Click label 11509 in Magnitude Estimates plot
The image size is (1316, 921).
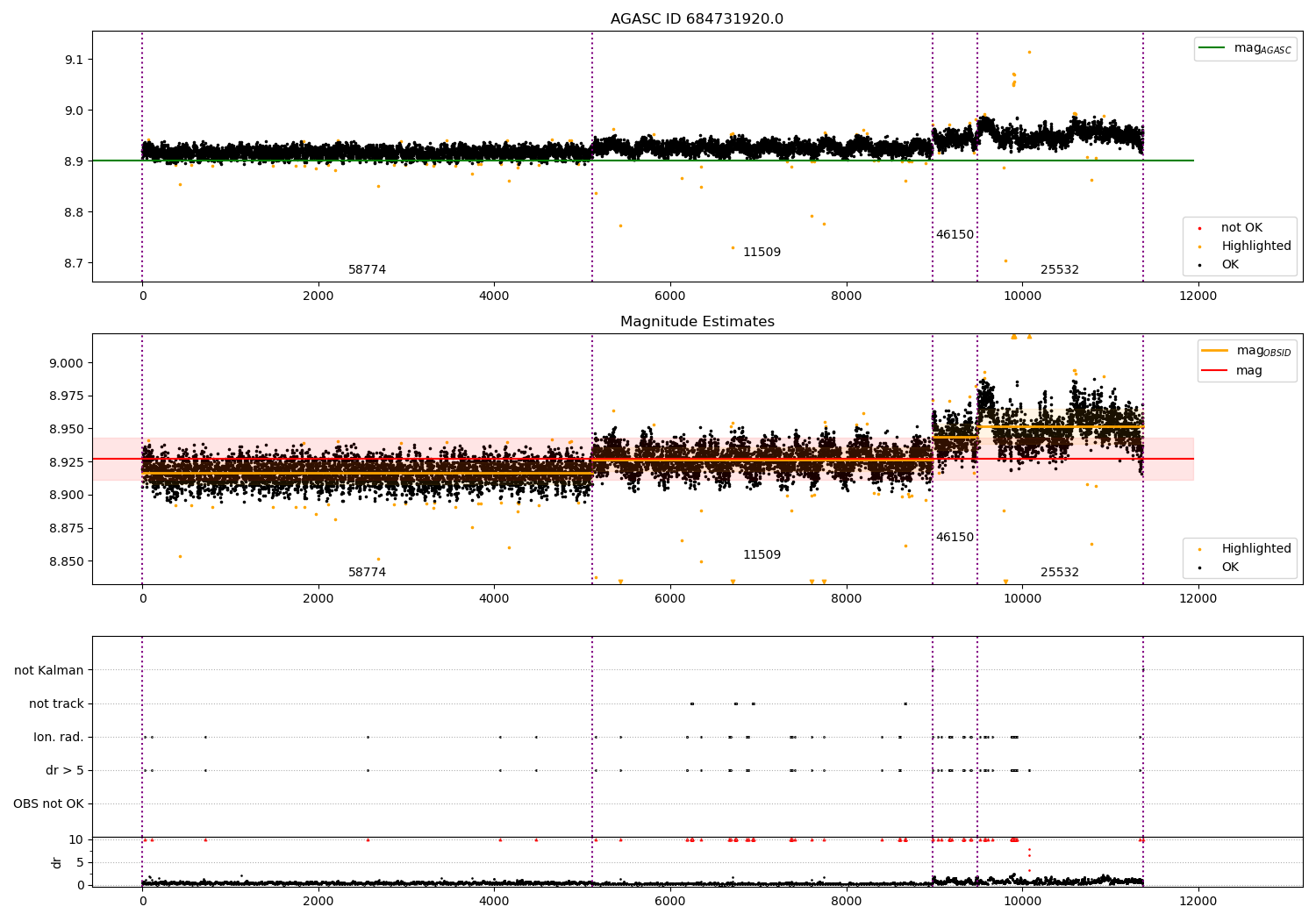click(x=762, y=555)
